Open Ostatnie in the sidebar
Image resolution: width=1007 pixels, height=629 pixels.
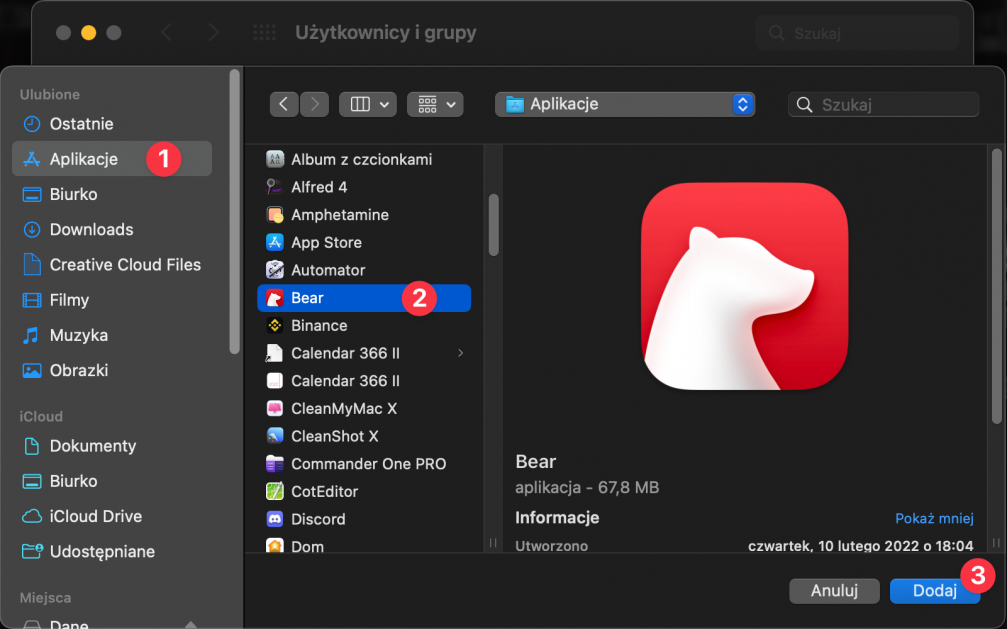click(81, 124)
